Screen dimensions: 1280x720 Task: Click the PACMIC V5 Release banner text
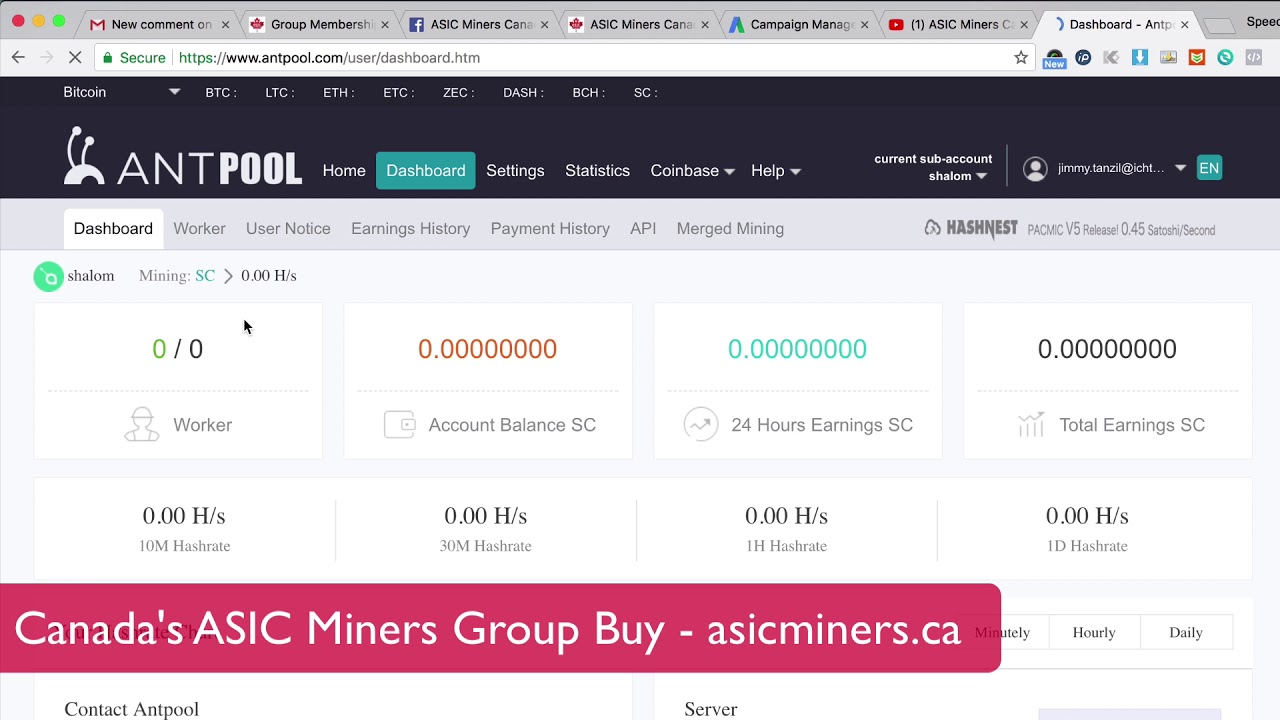(x=1121, y=230)
